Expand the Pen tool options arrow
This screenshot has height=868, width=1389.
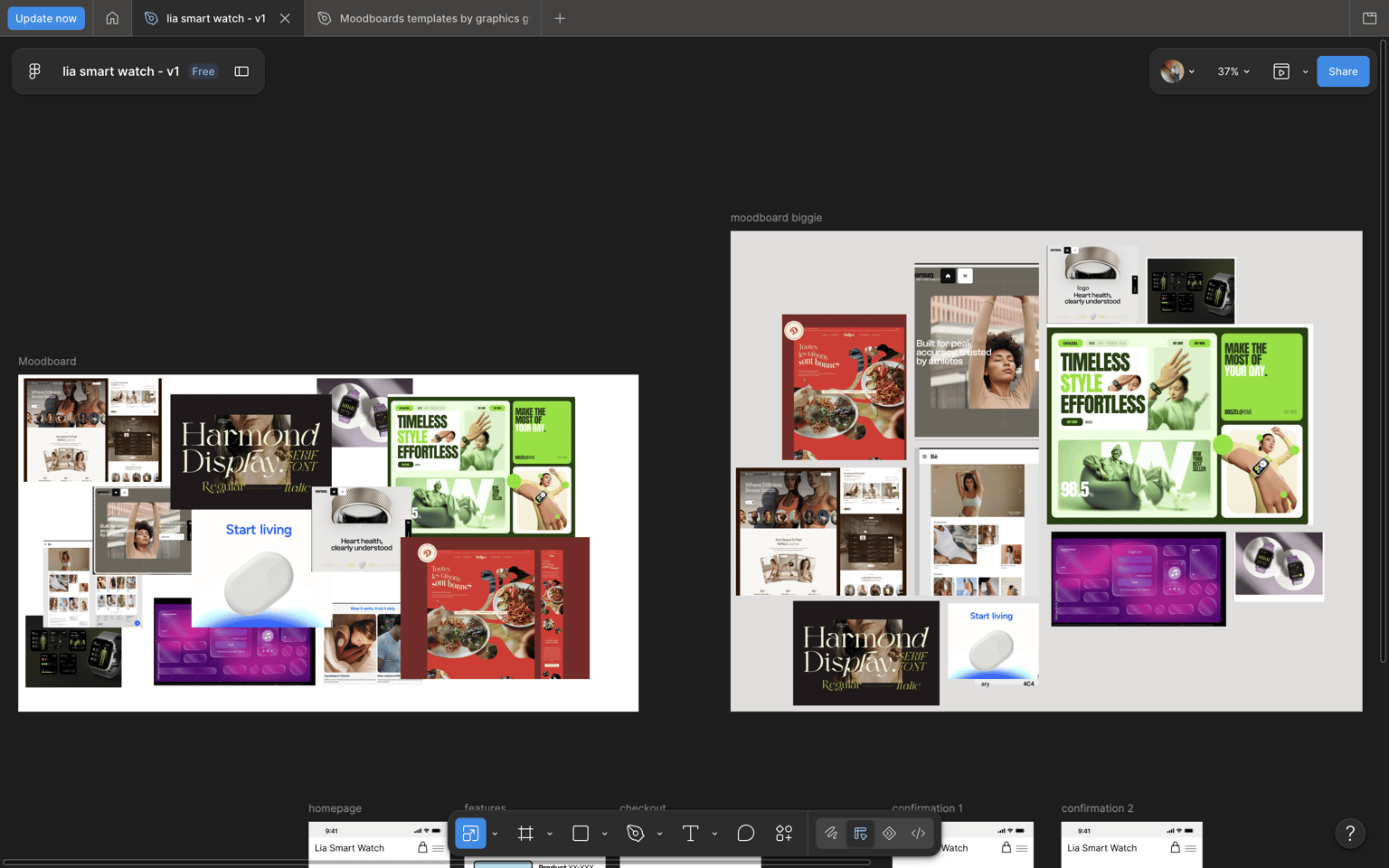[660, 834]
